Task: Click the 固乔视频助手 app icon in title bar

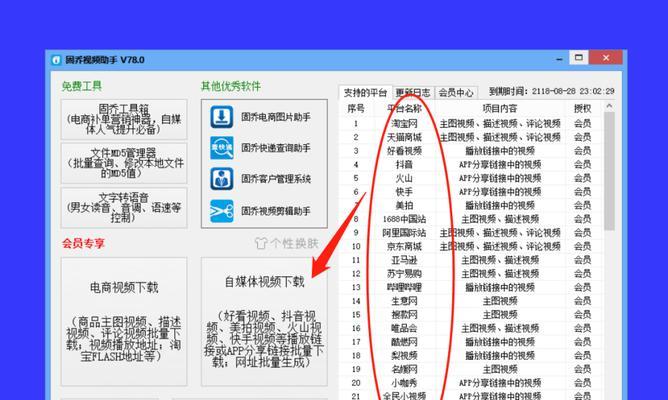Action: [56, 60]
